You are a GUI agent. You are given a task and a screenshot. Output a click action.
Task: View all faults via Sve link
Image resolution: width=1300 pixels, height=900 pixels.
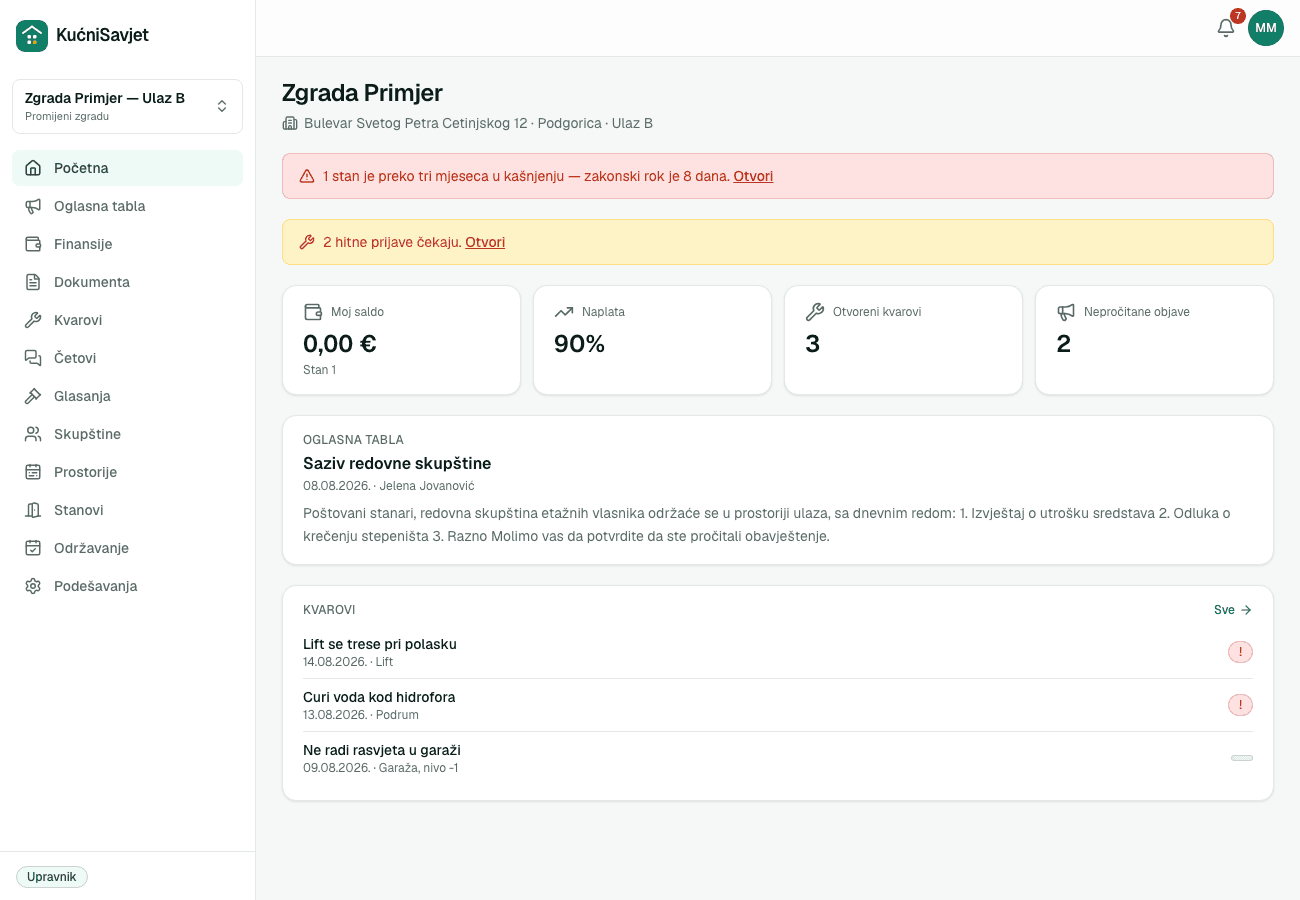1233,609
